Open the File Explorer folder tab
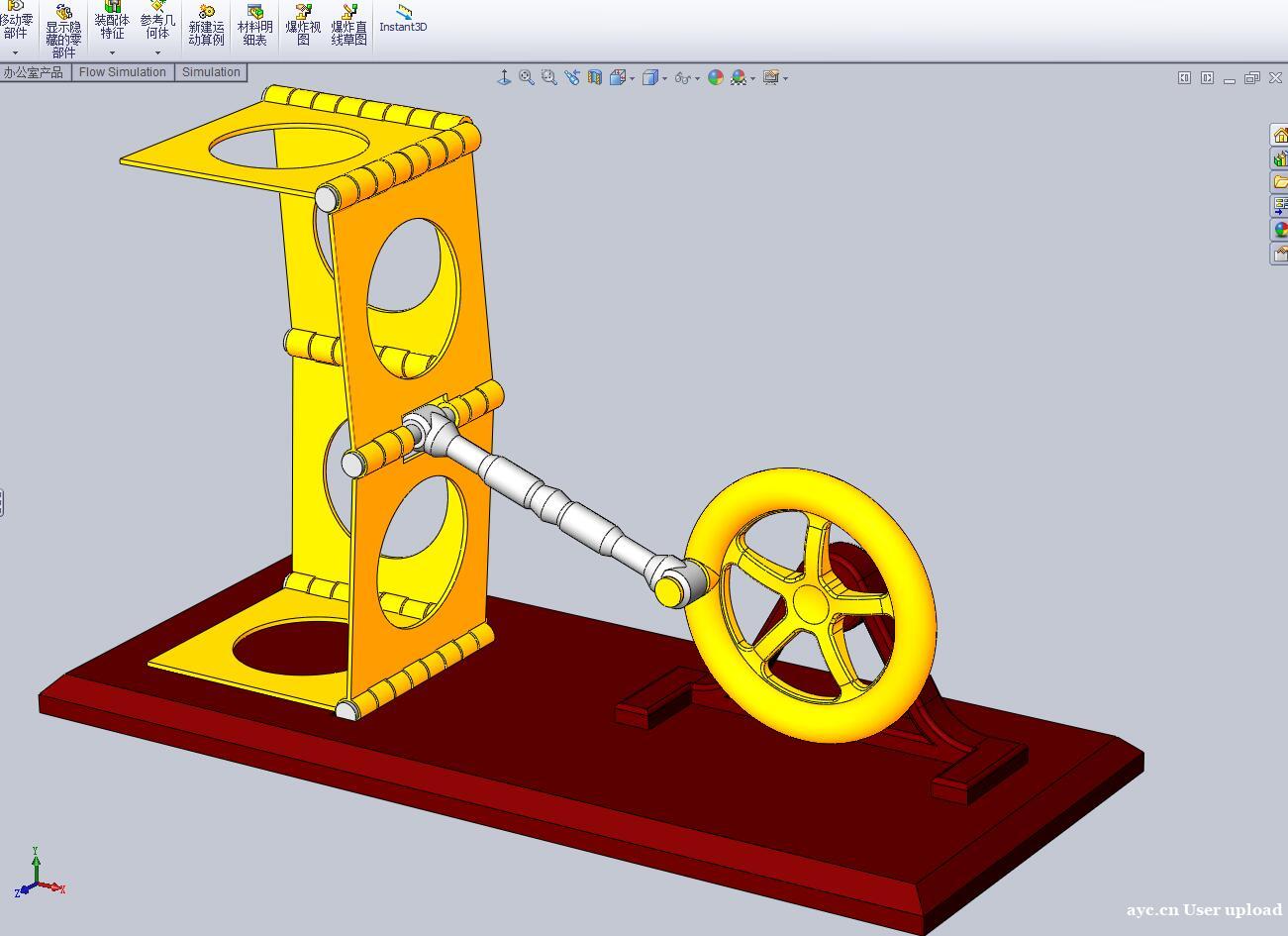The width and height of the screenshot is (1288, 936). 1279,182
